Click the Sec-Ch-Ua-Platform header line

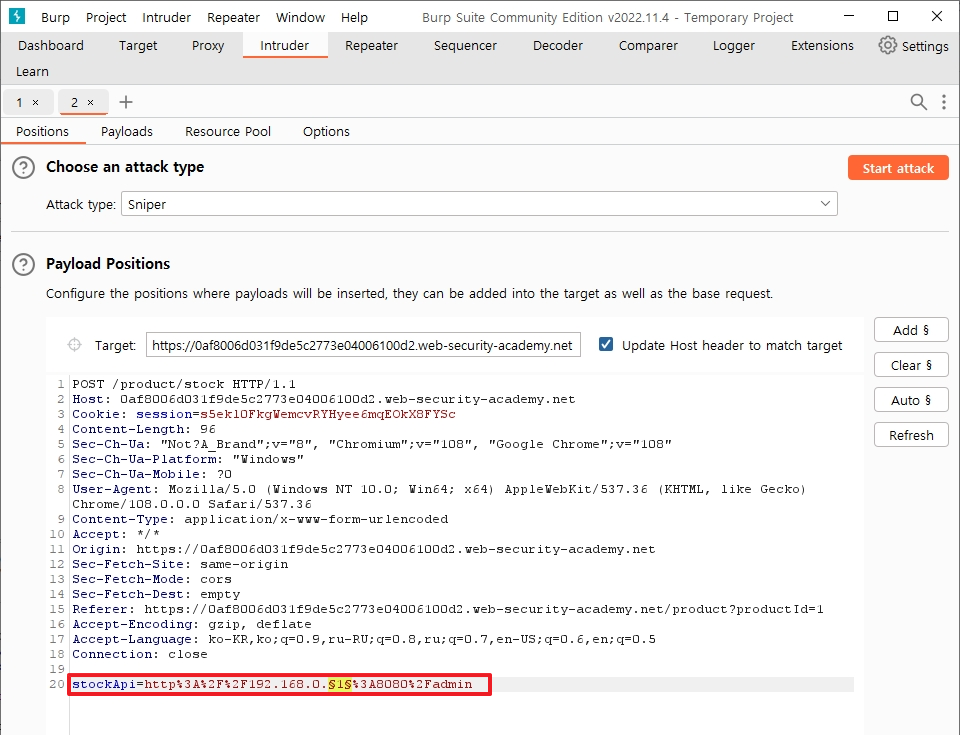[188, 459]
